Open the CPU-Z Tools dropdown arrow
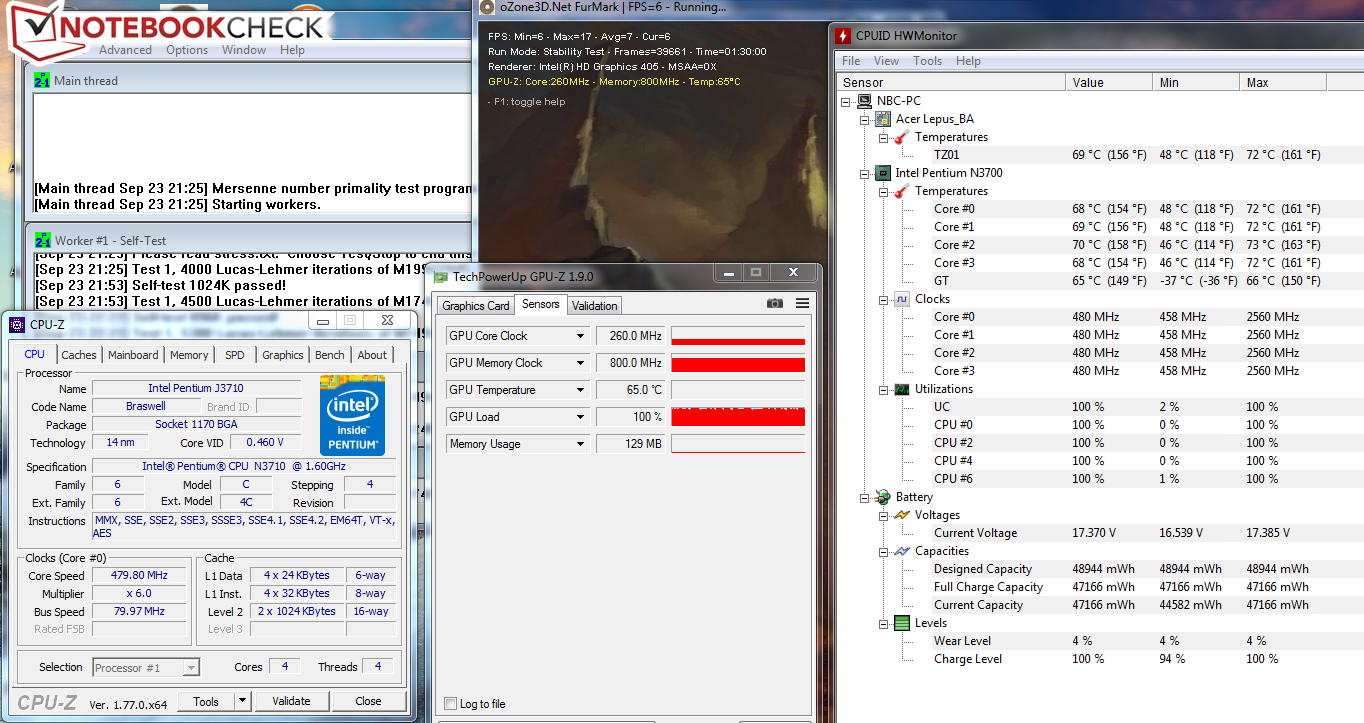 tap(243, 701)
